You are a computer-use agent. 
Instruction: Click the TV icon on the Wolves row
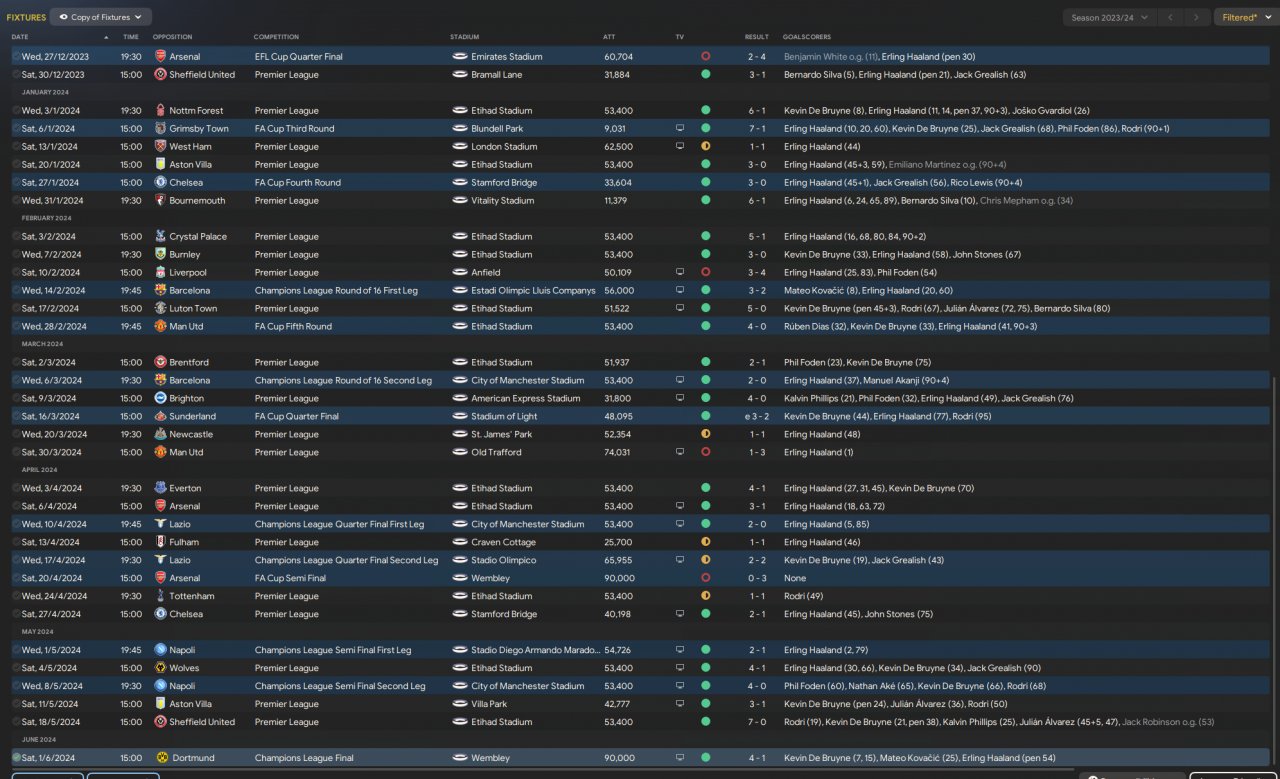(x=680, y=669)
